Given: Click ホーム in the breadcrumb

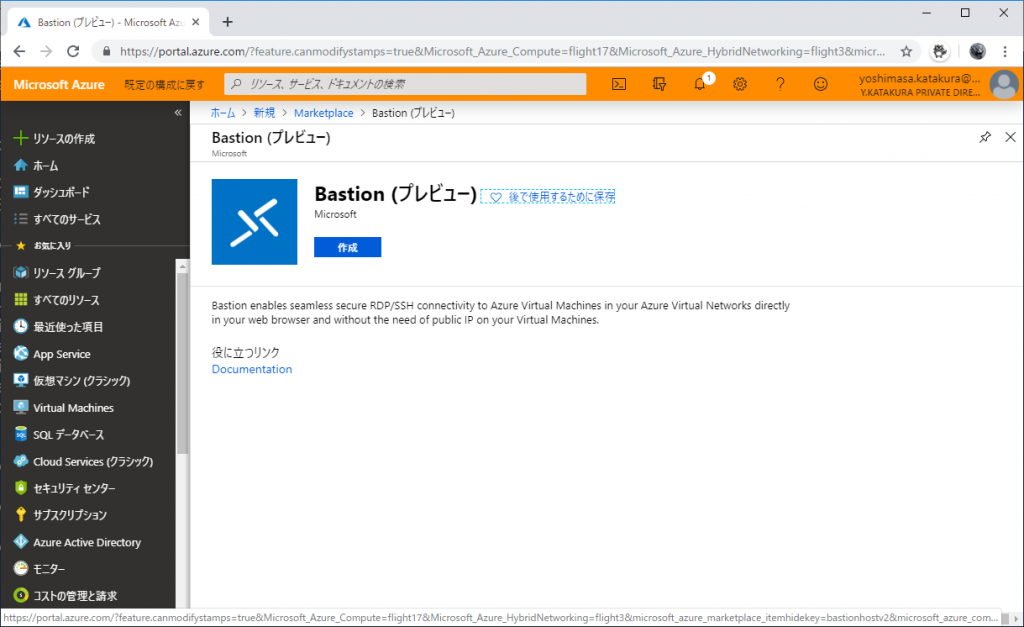Looking at the screenshot, I should pyautogui.click(x=223, y=113).
